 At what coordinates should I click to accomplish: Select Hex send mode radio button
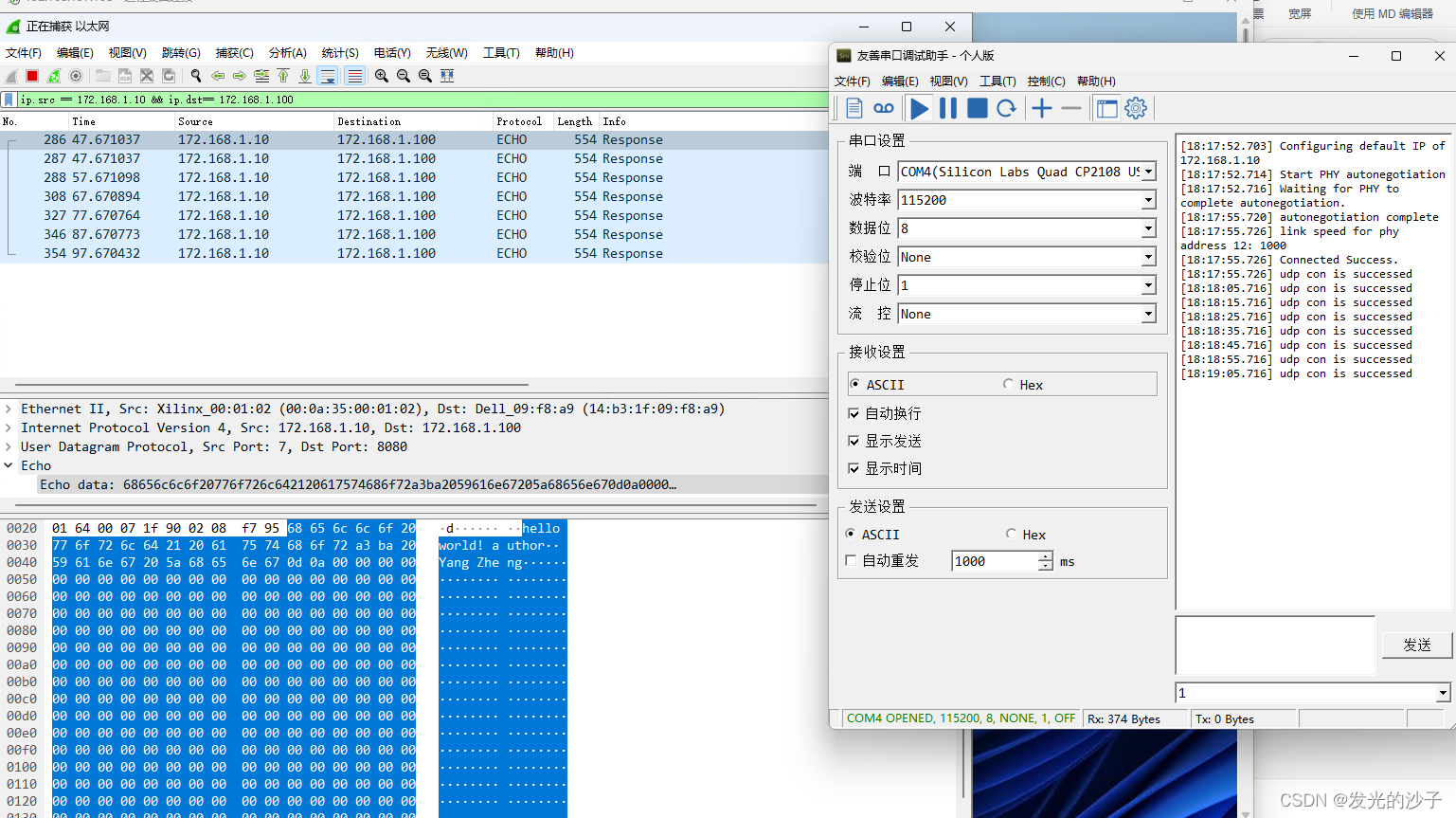click(1011, 534)
